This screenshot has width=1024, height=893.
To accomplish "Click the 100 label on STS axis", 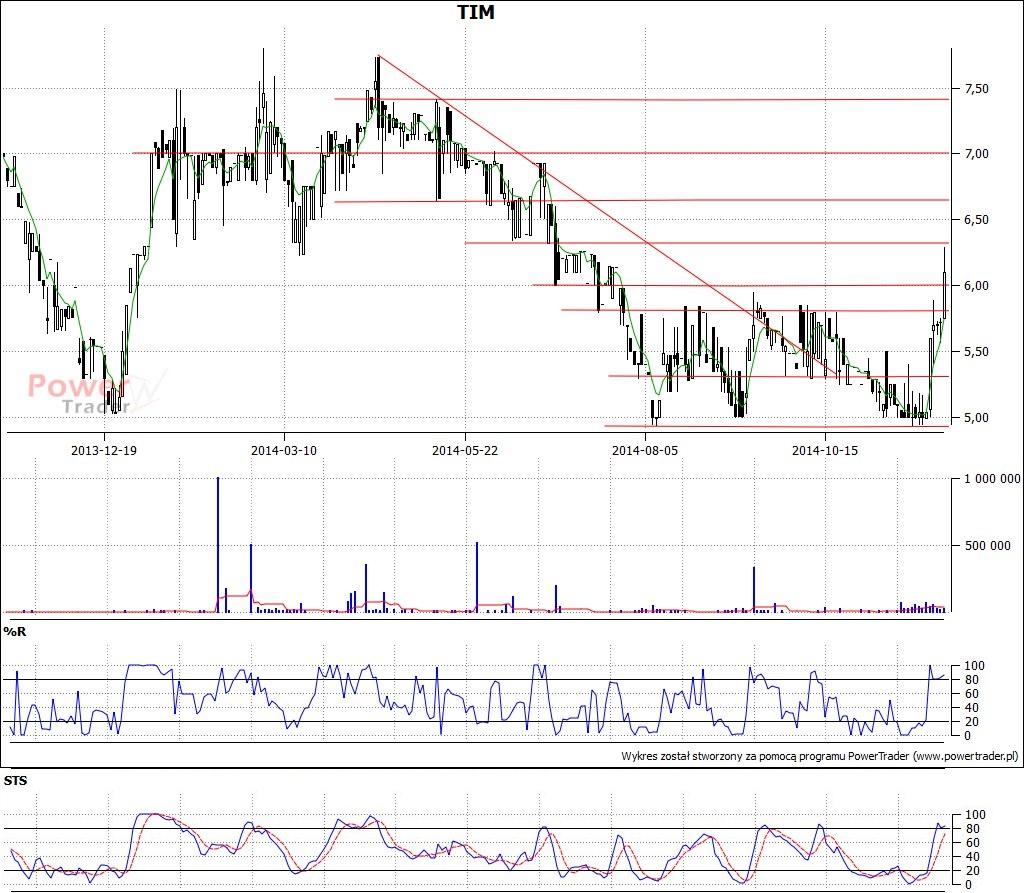I will point(975,815).
